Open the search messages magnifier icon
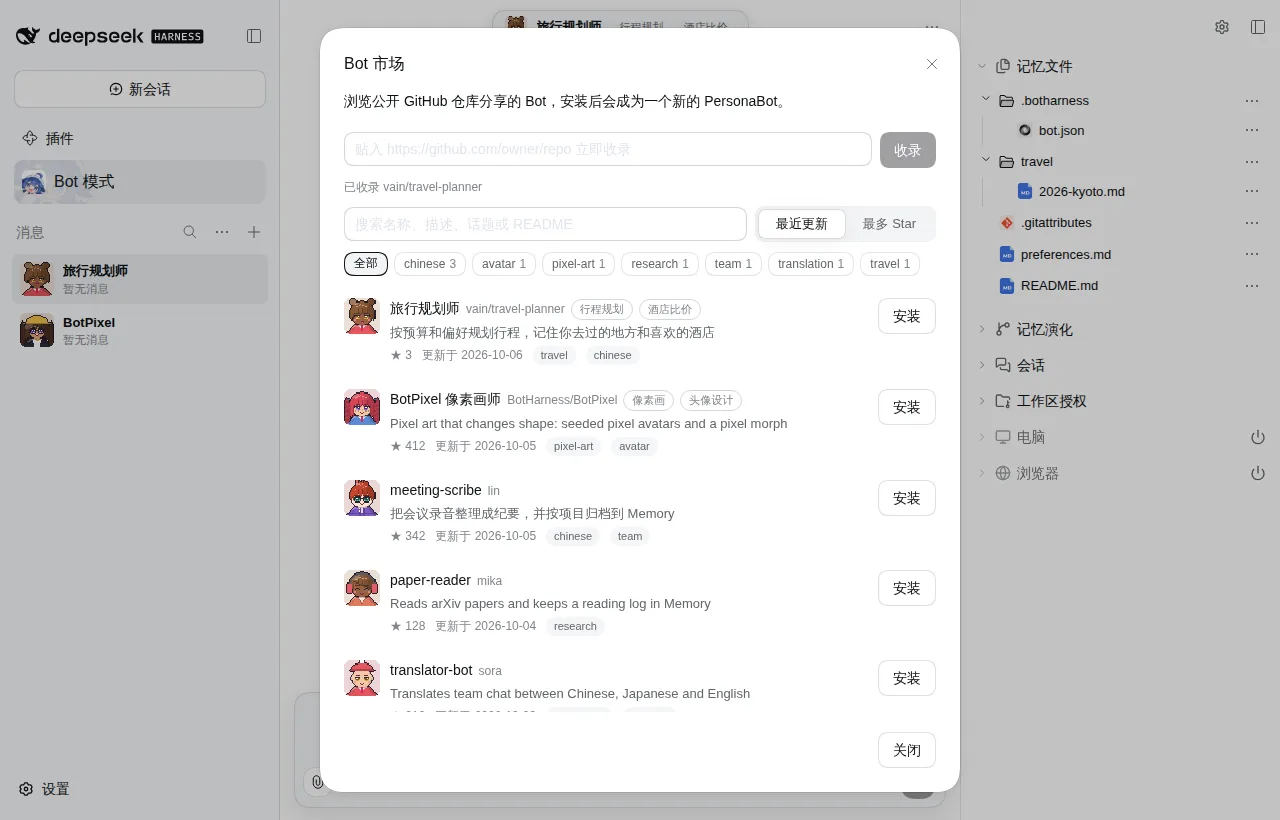Viewport: 1280px width, 820px height. (190, 232)
